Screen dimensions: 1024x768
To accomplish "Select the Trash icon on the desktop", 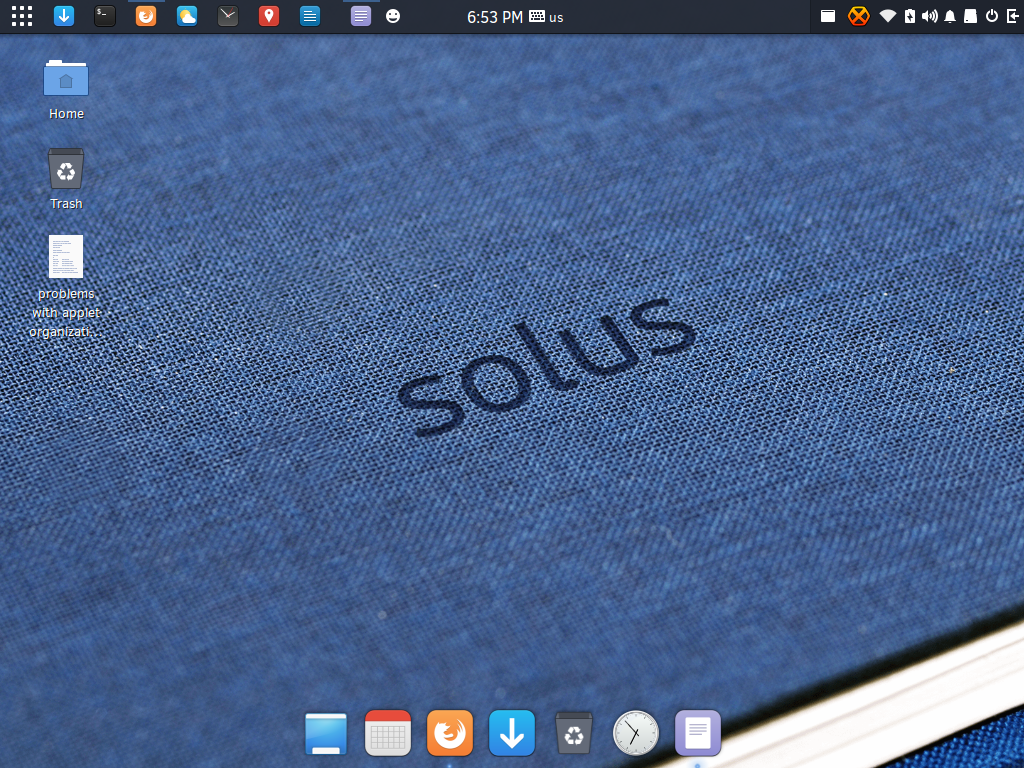I will 66,179.
